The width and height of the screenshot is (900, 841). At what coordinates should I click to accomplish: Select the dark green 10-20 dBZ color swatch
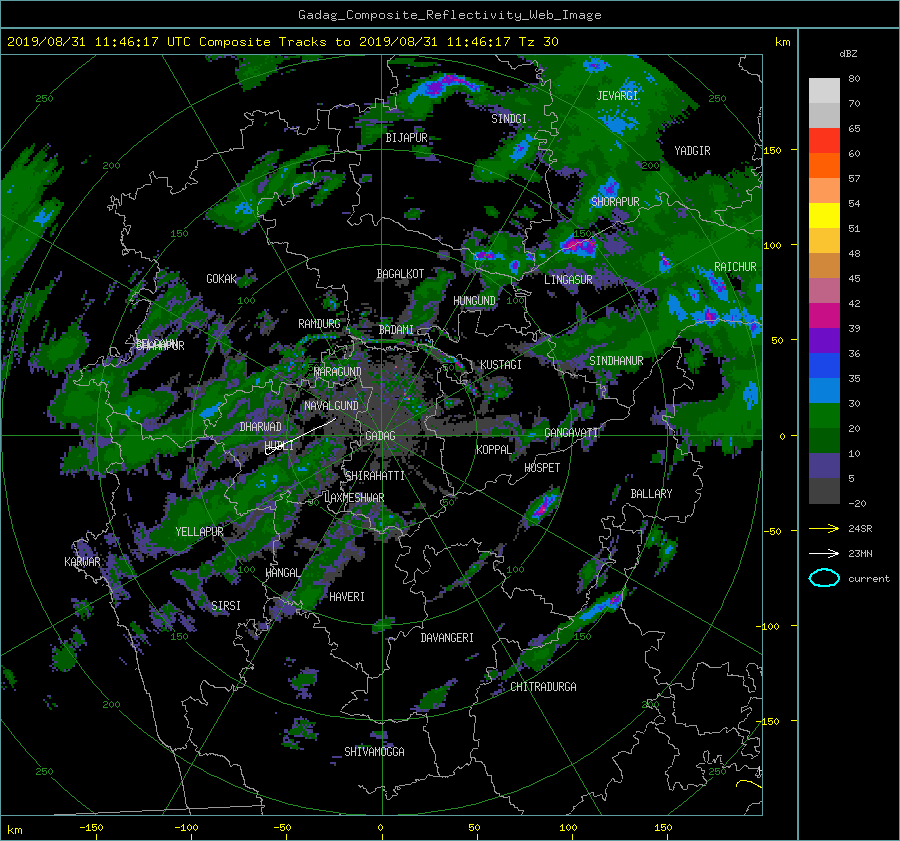coord(824,441)
